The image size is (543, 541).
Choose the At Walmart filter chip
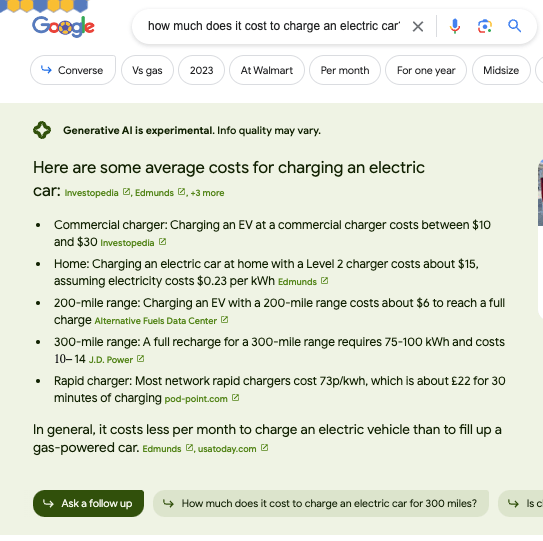click(x=267, y=70)
